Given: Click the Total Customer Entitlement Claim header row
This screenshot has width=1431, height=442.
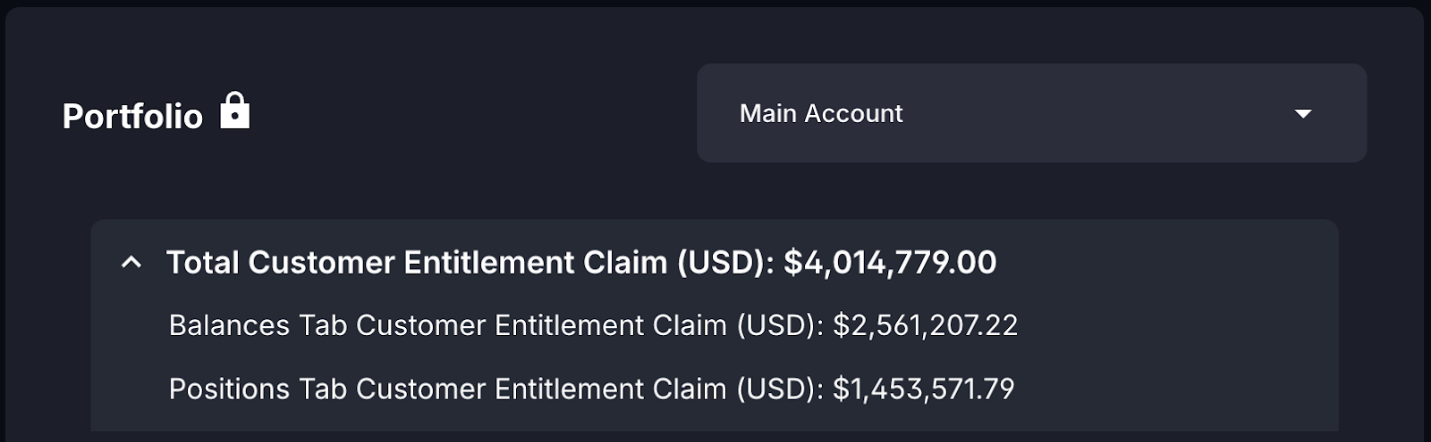Looking at the screenshot, I should point(714,263).
